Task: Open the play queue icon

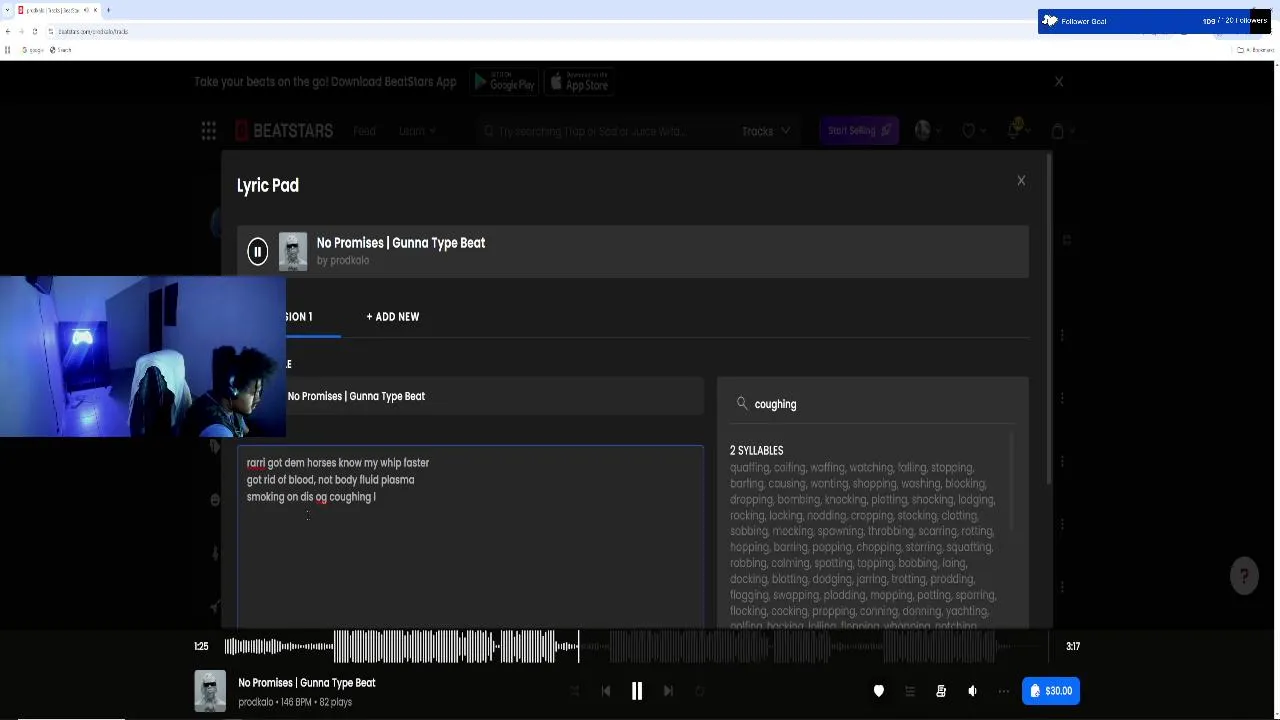Action: [910, 691]
